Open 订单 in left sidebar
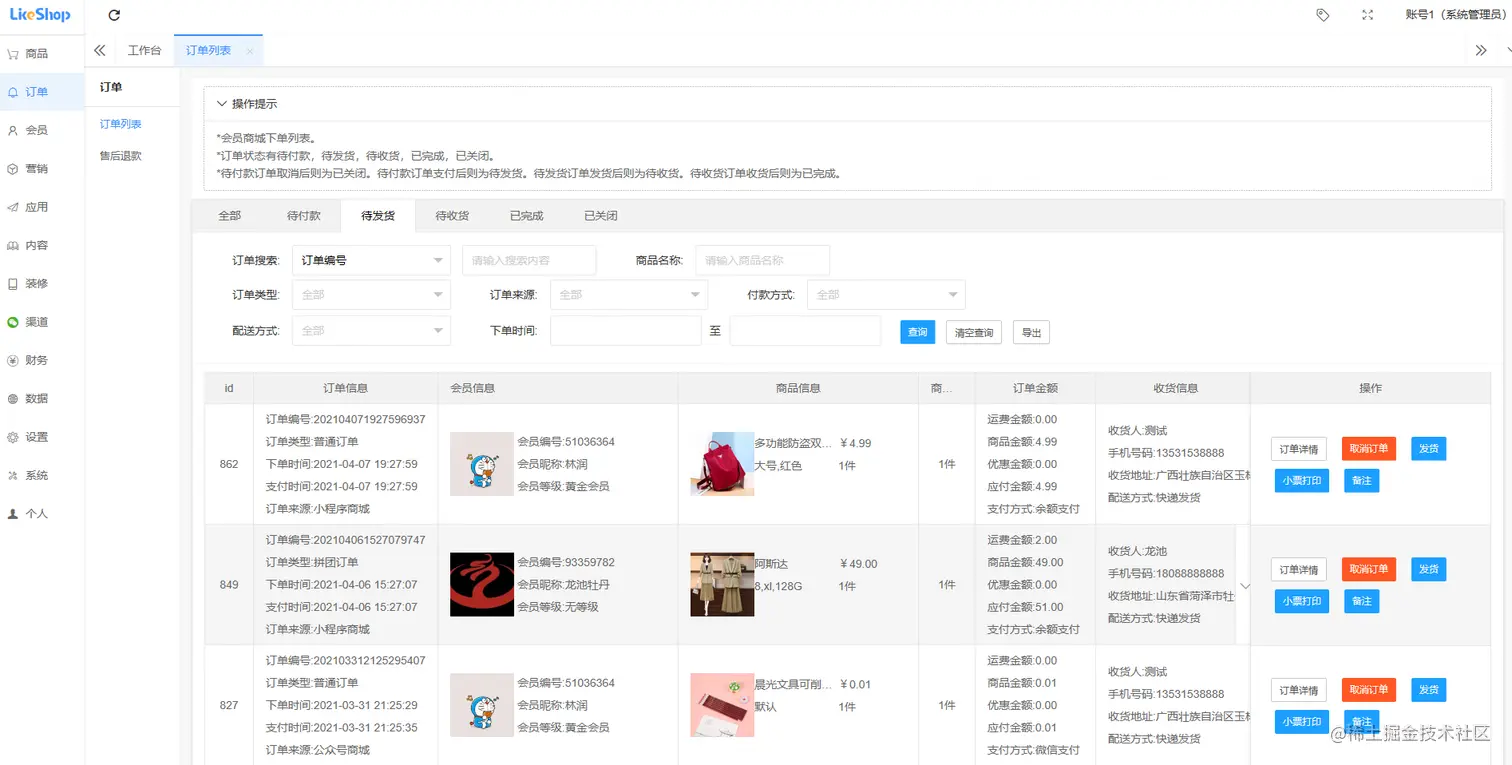The image size is (1512, 765). coord(42,92)
